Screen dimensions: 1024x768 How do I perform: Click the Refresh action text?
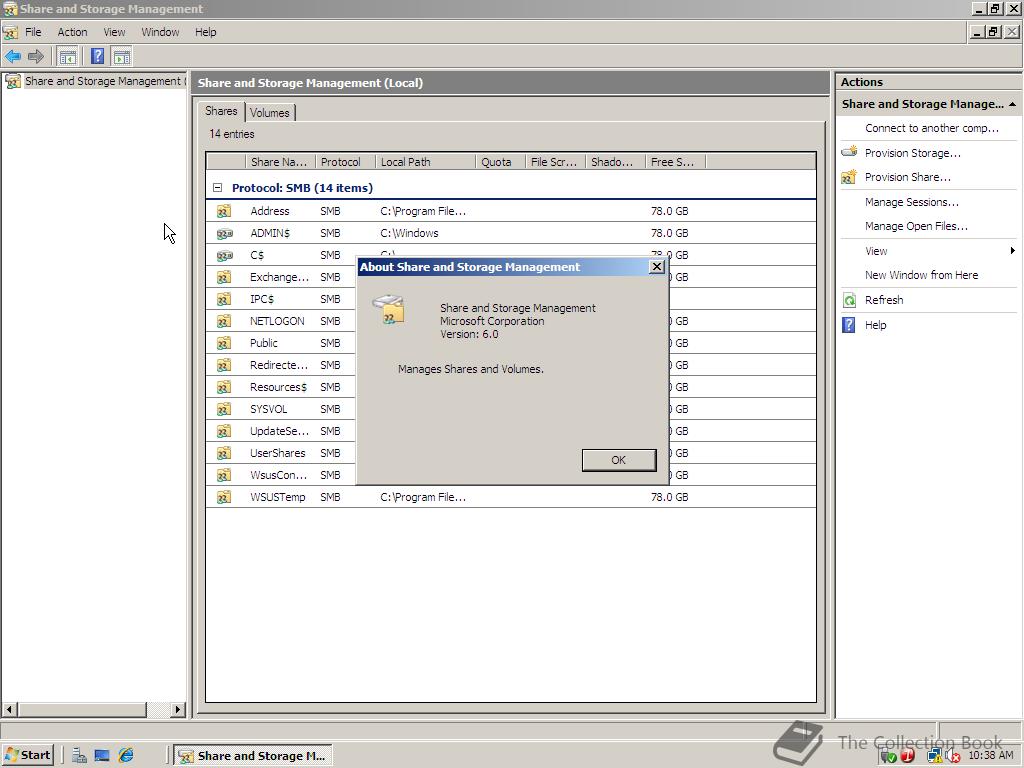(884, 300)
